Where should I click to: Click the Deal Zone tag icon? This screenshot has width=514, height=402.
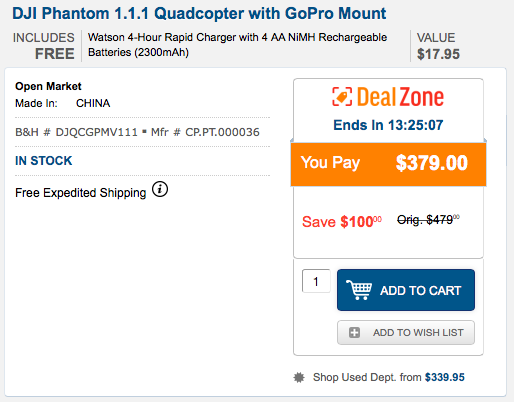point(342,97)
